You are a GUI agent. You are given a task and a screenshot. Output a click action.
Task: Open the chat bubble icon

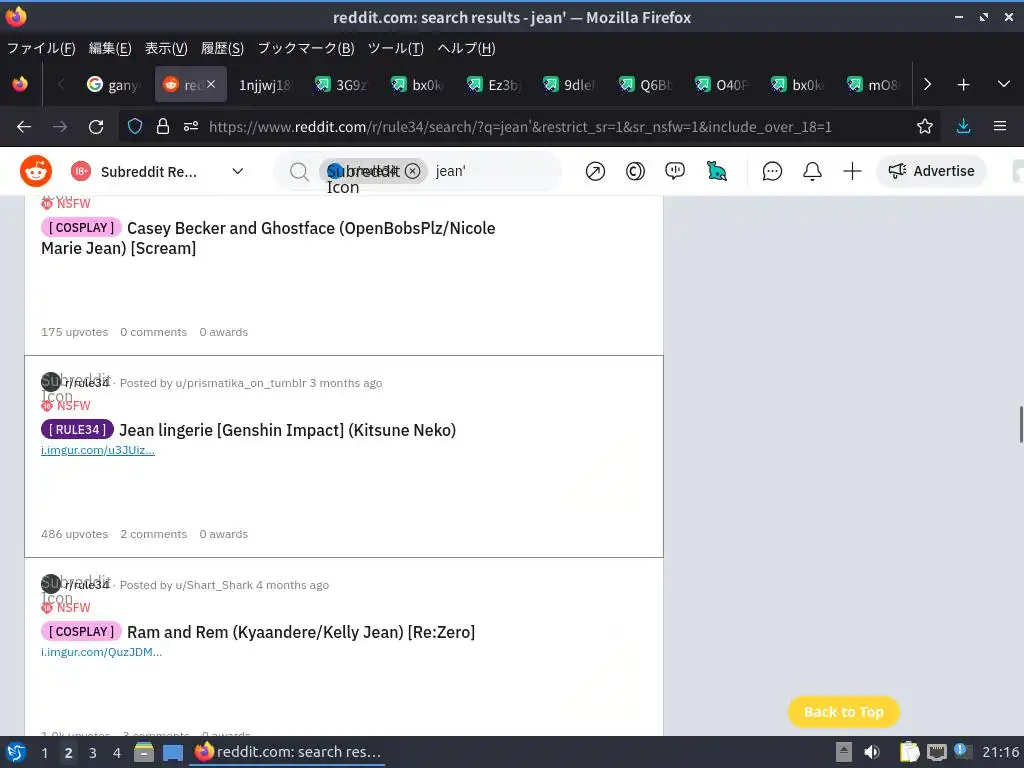tap(772, 171)
